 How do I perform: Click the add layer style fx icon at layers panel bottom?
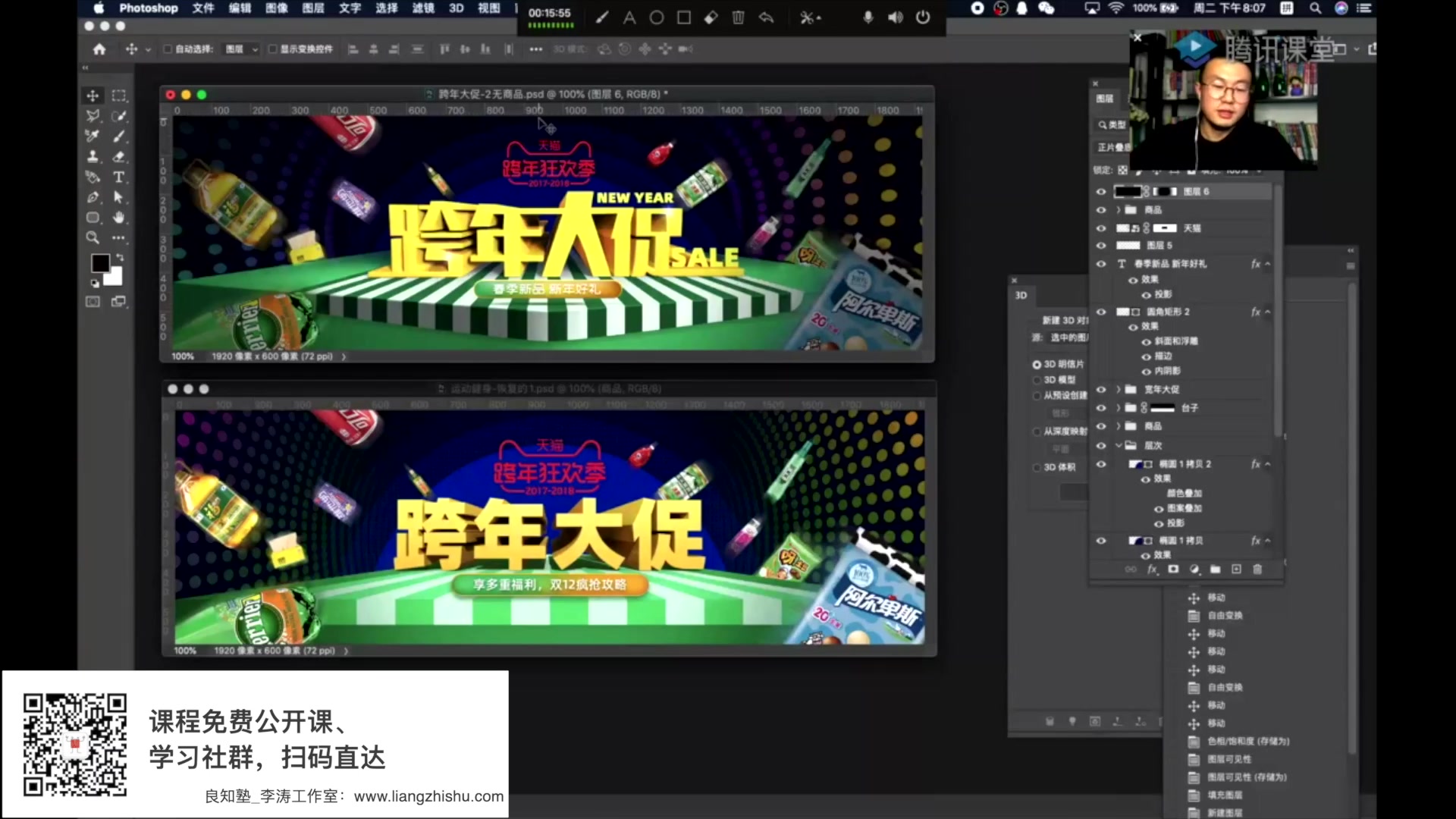click(x=1152, y=570)
